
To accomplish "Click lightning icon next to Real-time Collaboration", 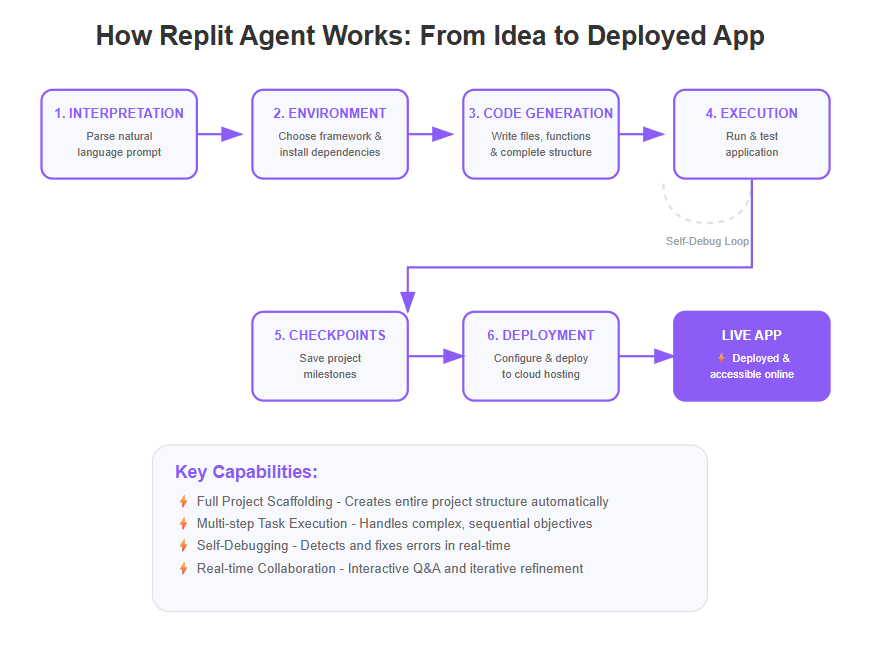I will [183, 568].
